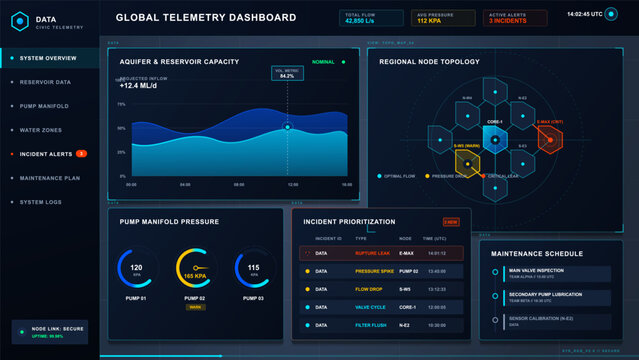This screenshot has height=360, width=639.
Task: Click the Type column header
Action: pyautogui.click(x=361, y=239)
